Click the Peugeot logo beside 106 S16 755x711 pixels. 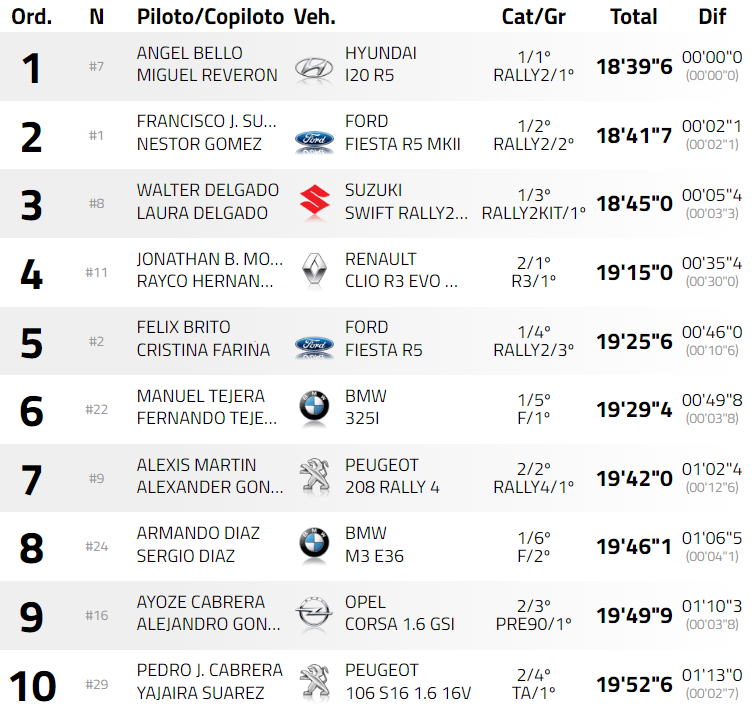click(314, 681)
